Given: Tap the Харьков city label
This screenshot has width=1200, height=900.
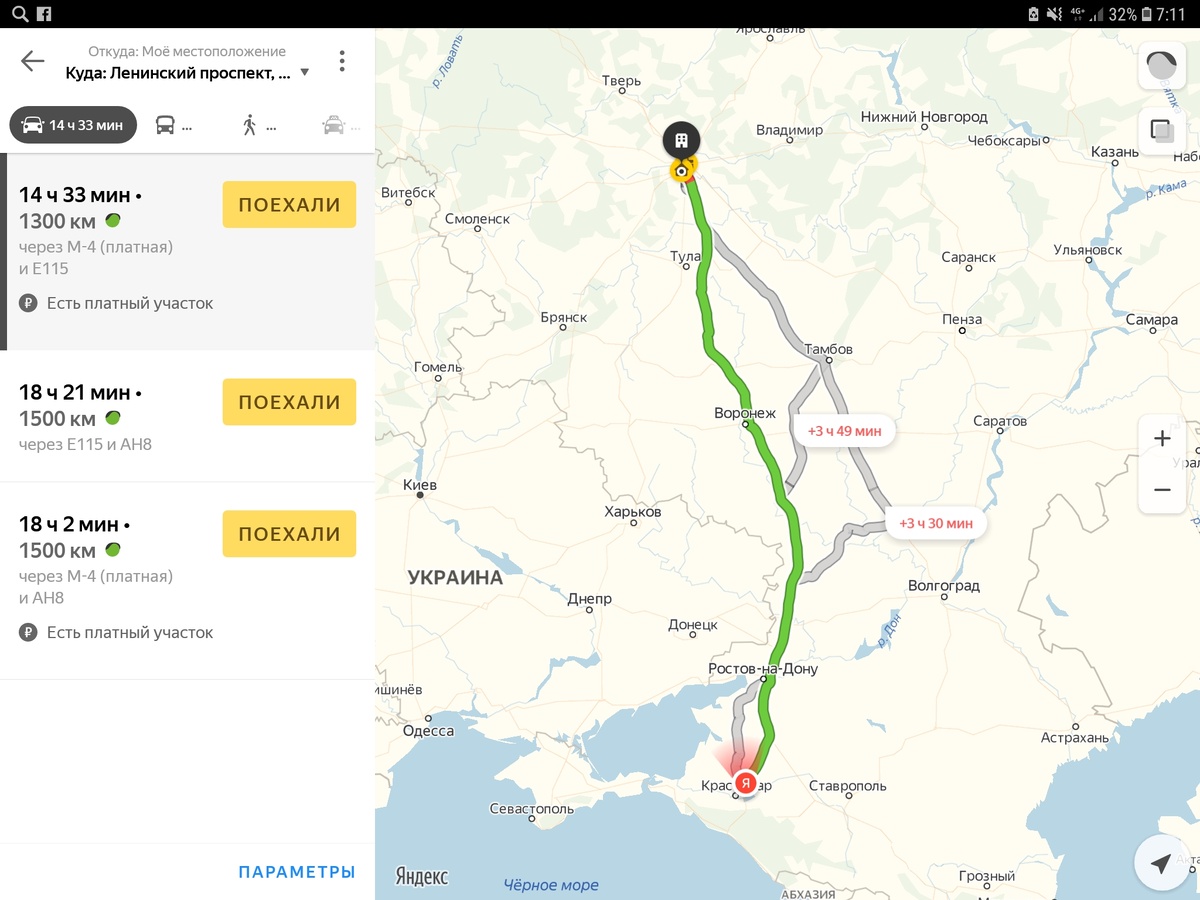Looking at the screenshot, I should click(633, 512).
